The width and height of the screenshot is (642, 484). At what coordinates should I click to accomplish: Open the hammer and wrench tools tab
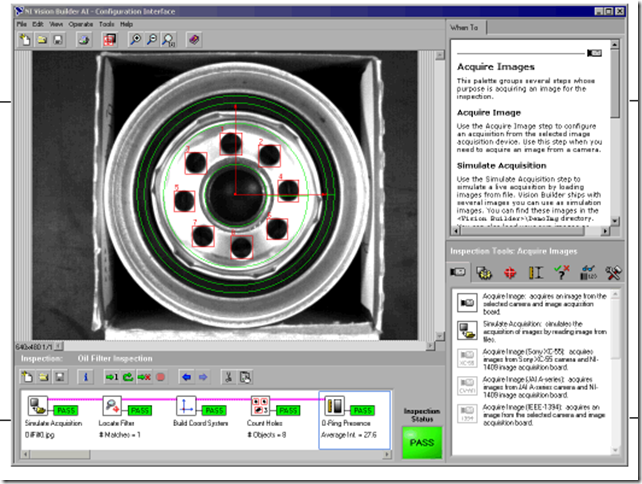coord(613,272)
